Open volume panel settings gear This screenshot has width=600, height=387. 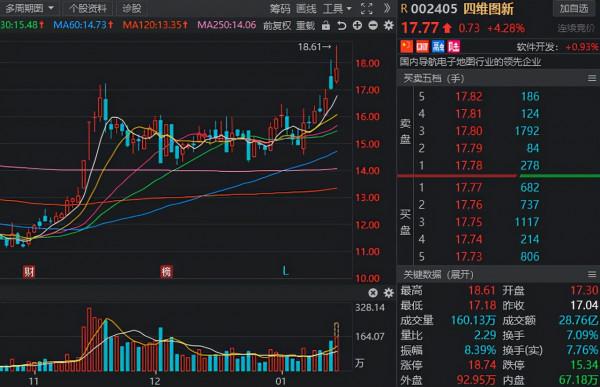pyautogui.click(x=388, y=293)
